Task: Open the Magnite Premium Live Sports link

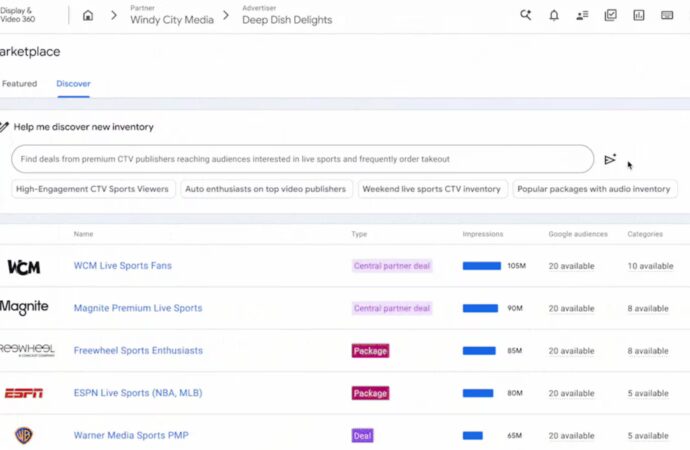Action: coord(138,308)
